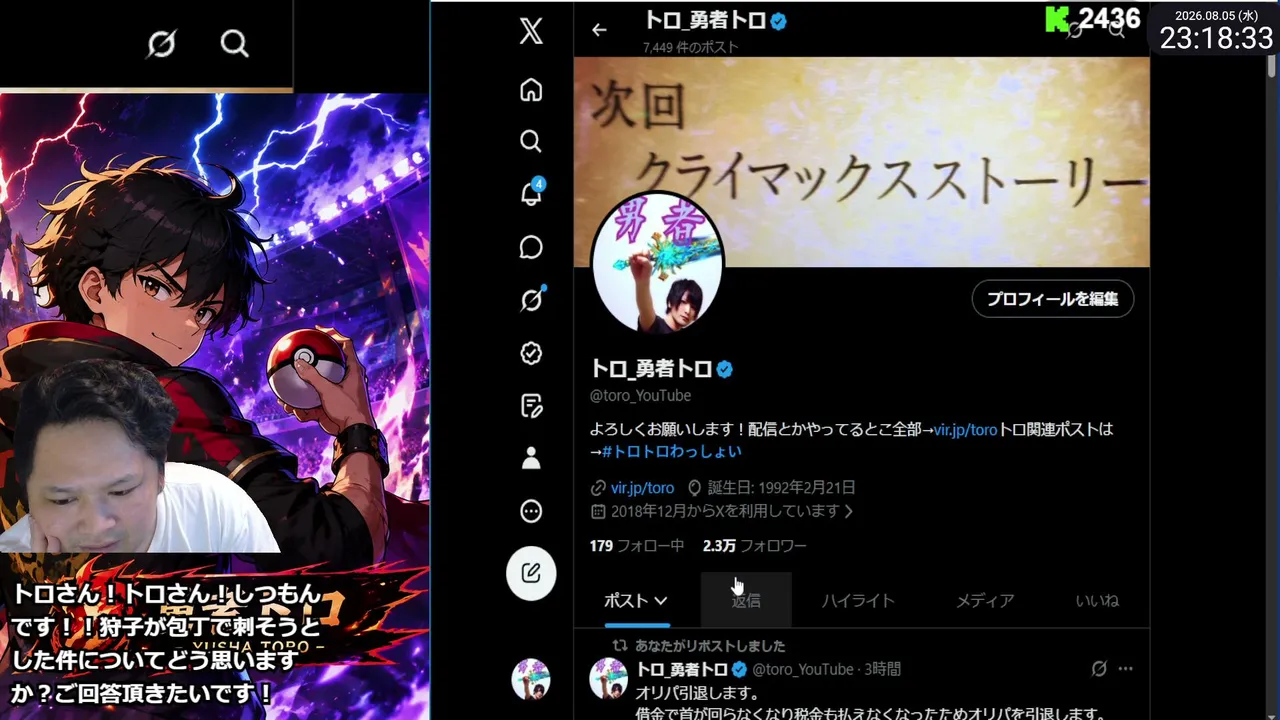
Task: Click the magnifier icon in top-left bar
Action: coord(234,43)
